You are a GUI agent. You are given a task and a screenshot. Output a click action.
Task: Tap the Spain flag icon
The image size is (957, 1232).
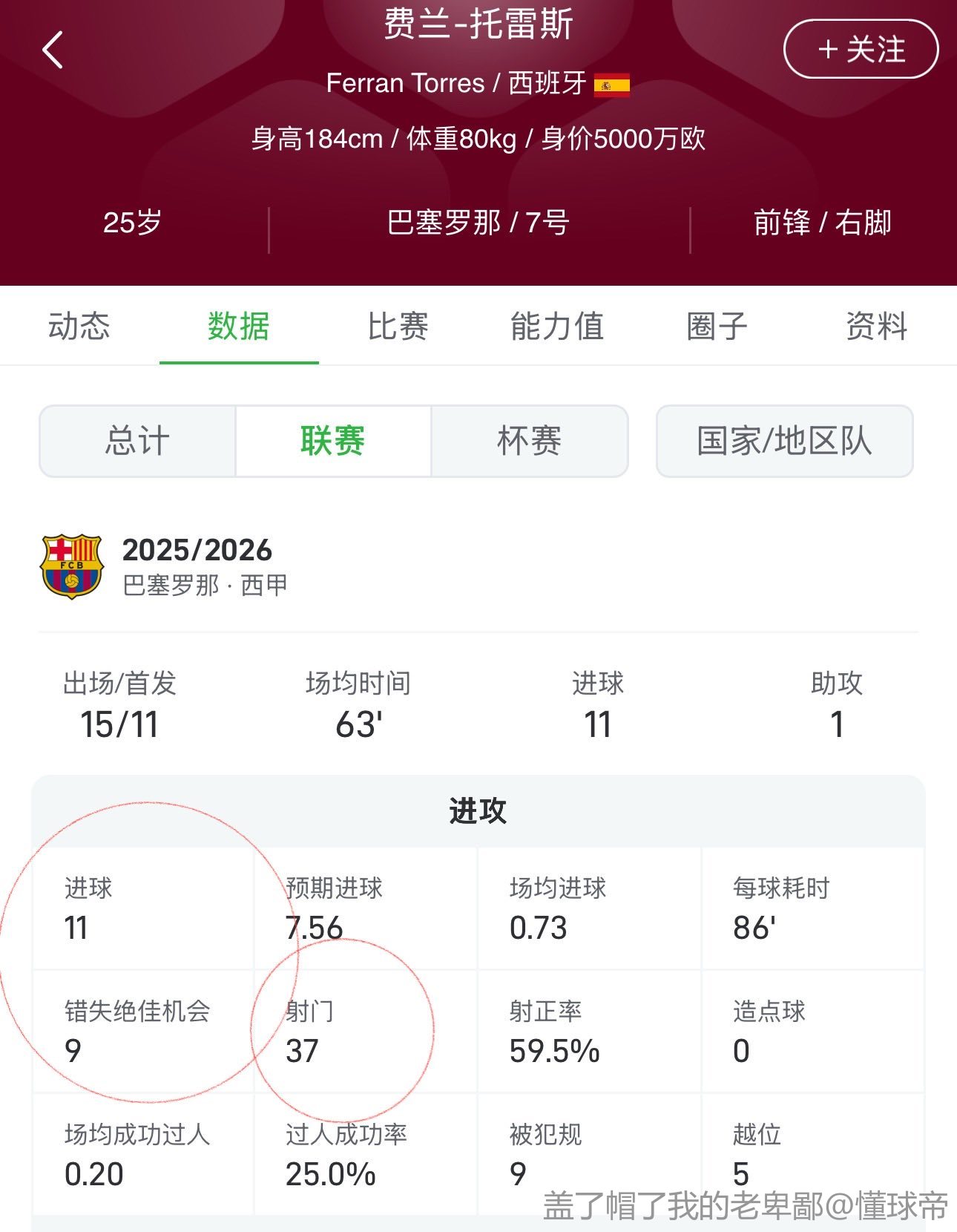(612, 85)
